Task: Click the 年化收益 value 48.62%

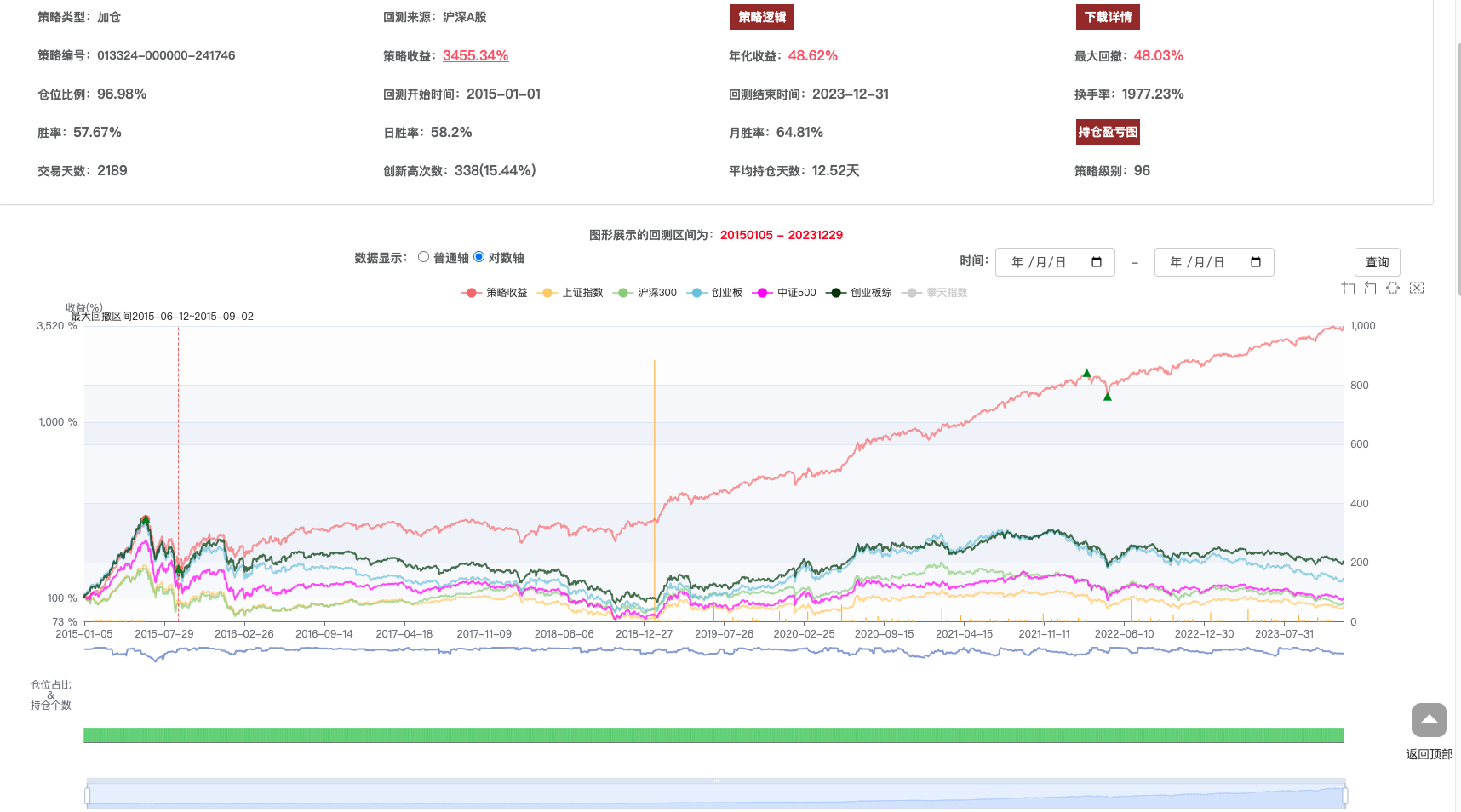Action: 813,55
